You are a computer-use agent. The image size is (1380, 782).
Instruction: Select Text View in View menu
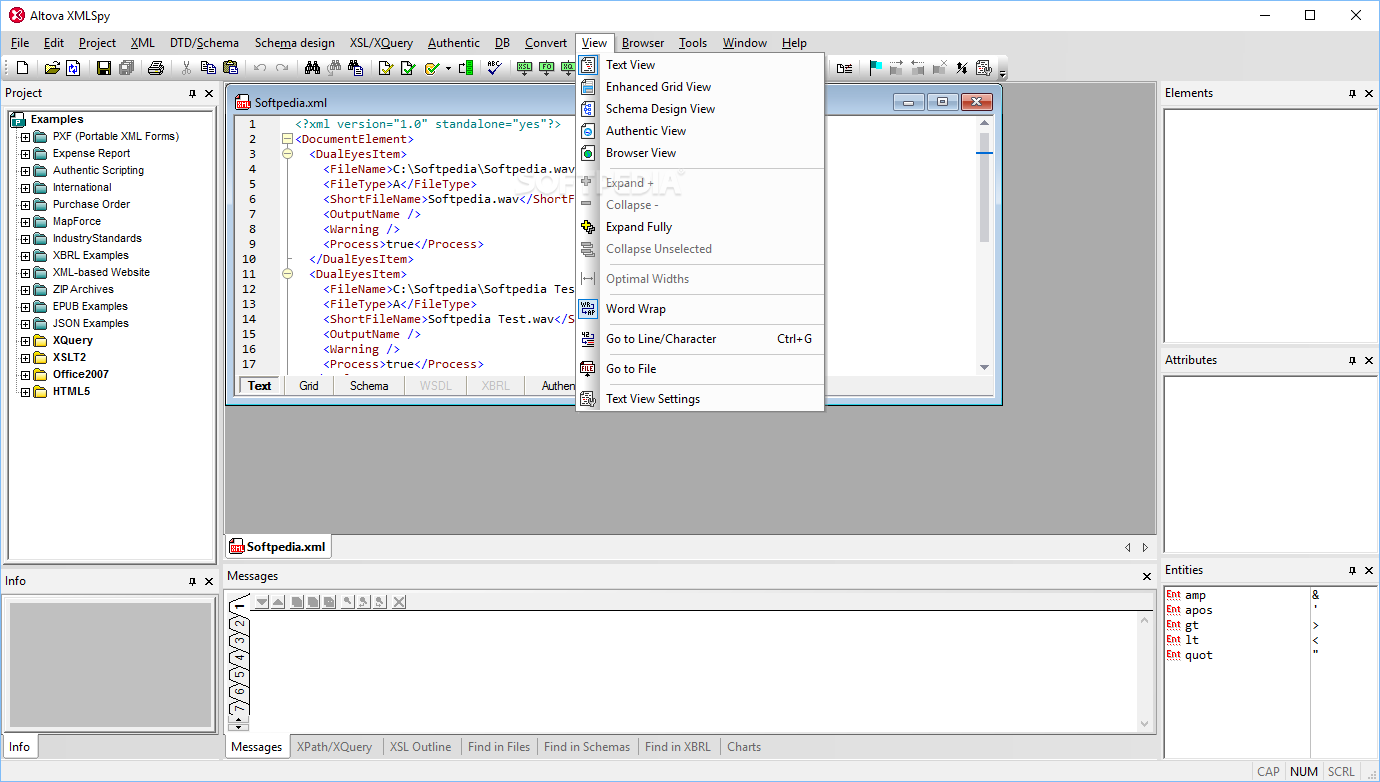click(700, 65)
